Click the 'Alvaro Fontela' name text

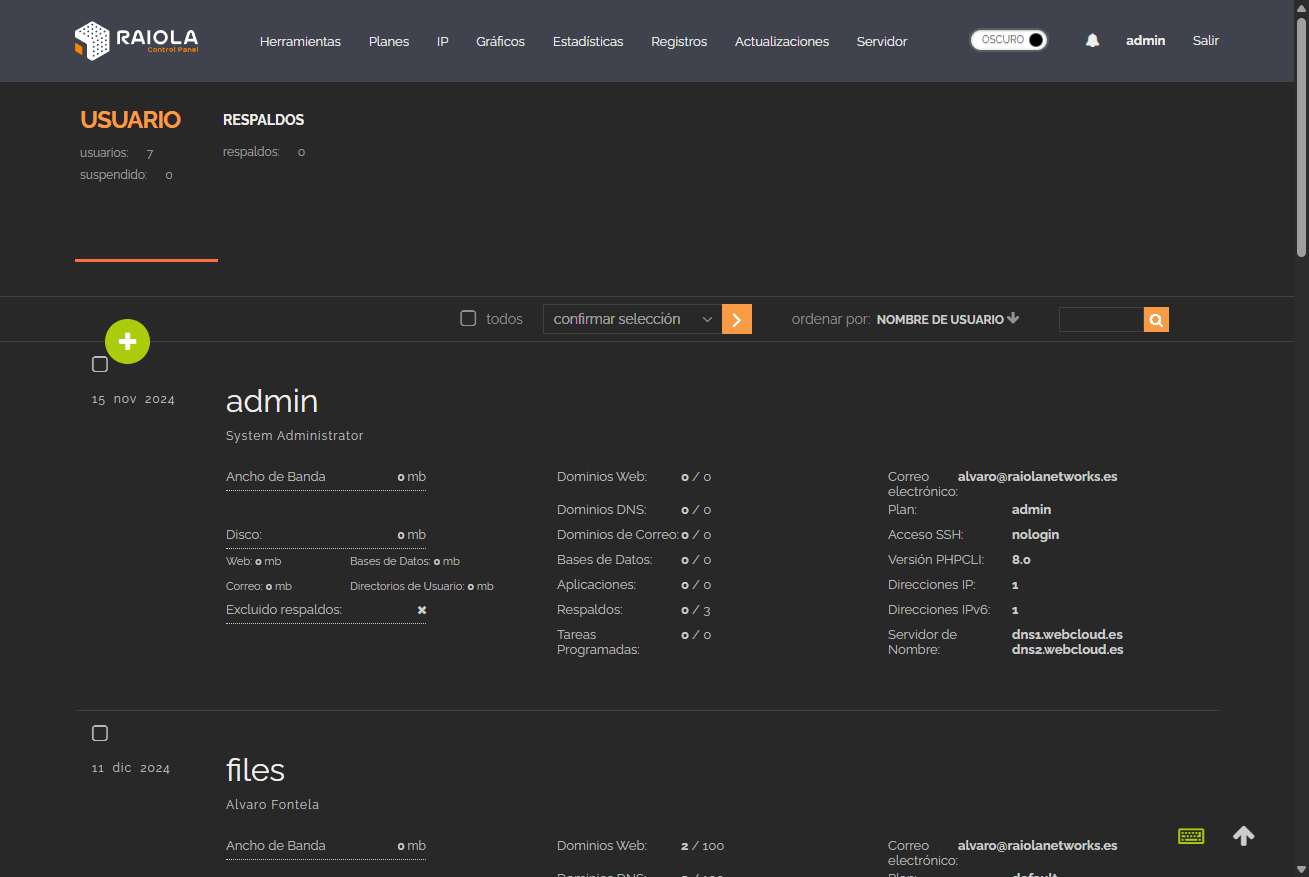[273, 805]
